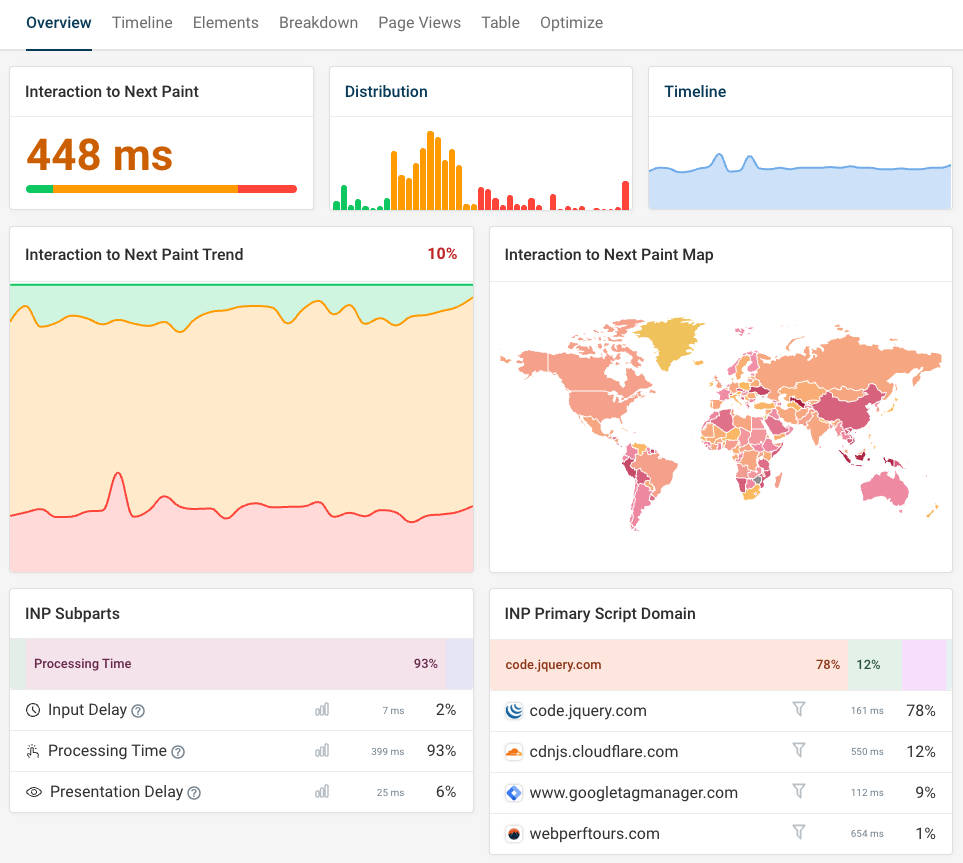Screen dimensions: 963x863
Task: Open the help tooltip icon next to Processing Time
Action: click(178, 751)
